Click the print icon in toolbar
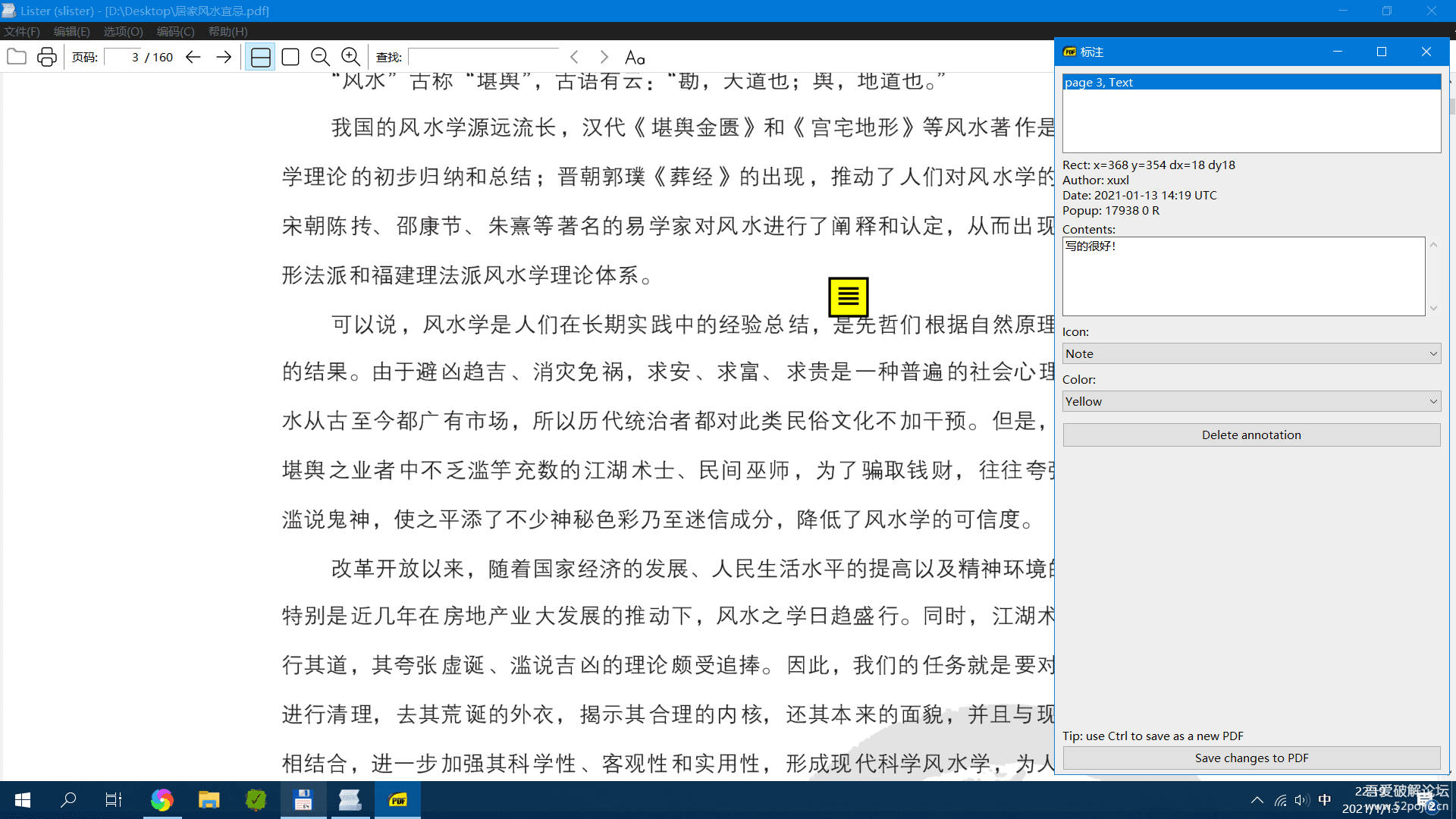1456x819 pixels. coord(47,57)
